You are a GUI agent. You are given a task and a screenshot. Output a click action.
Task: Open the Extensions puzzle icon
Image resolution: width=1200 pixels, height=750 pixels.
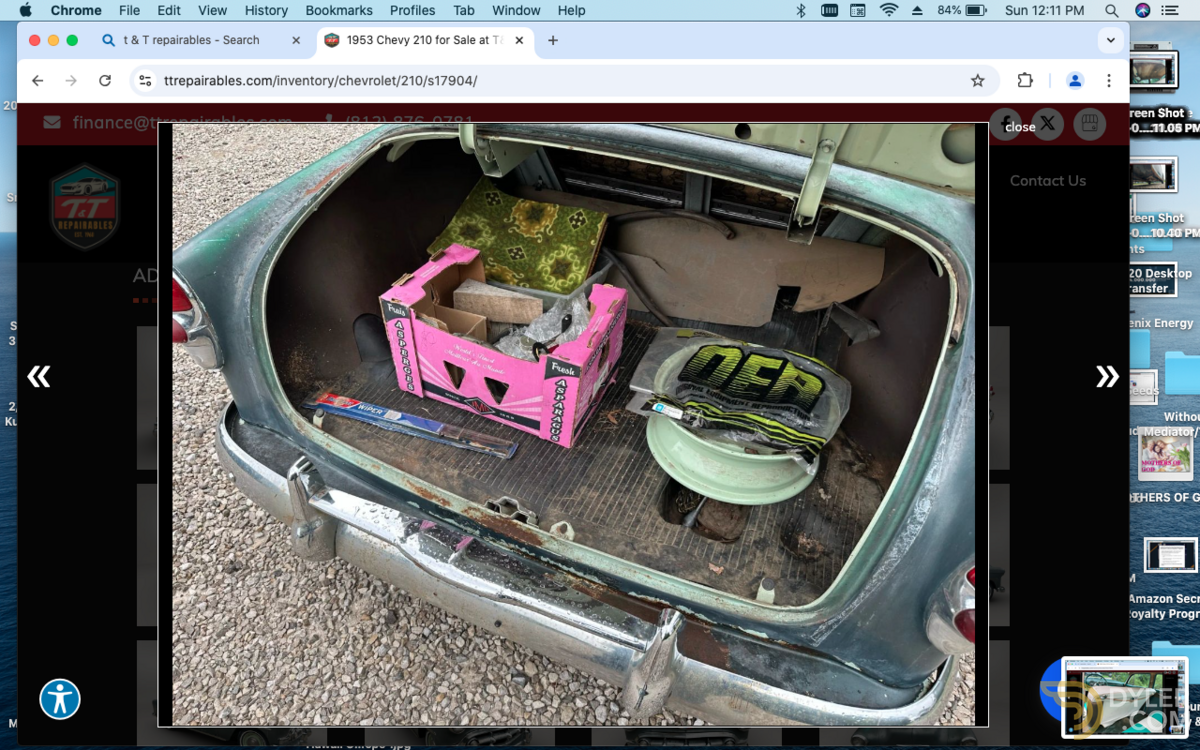point(1025,80)
